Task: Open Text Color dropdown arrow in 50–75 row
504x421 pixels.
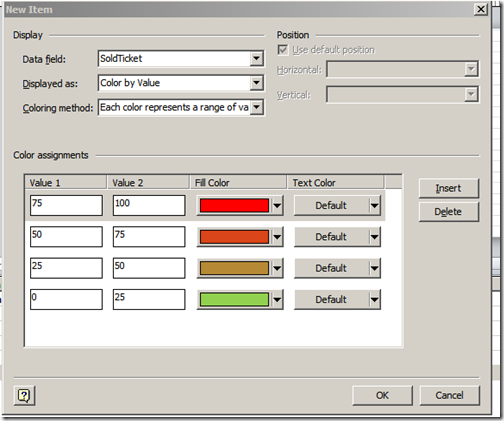Action: [x=374, y=237]
